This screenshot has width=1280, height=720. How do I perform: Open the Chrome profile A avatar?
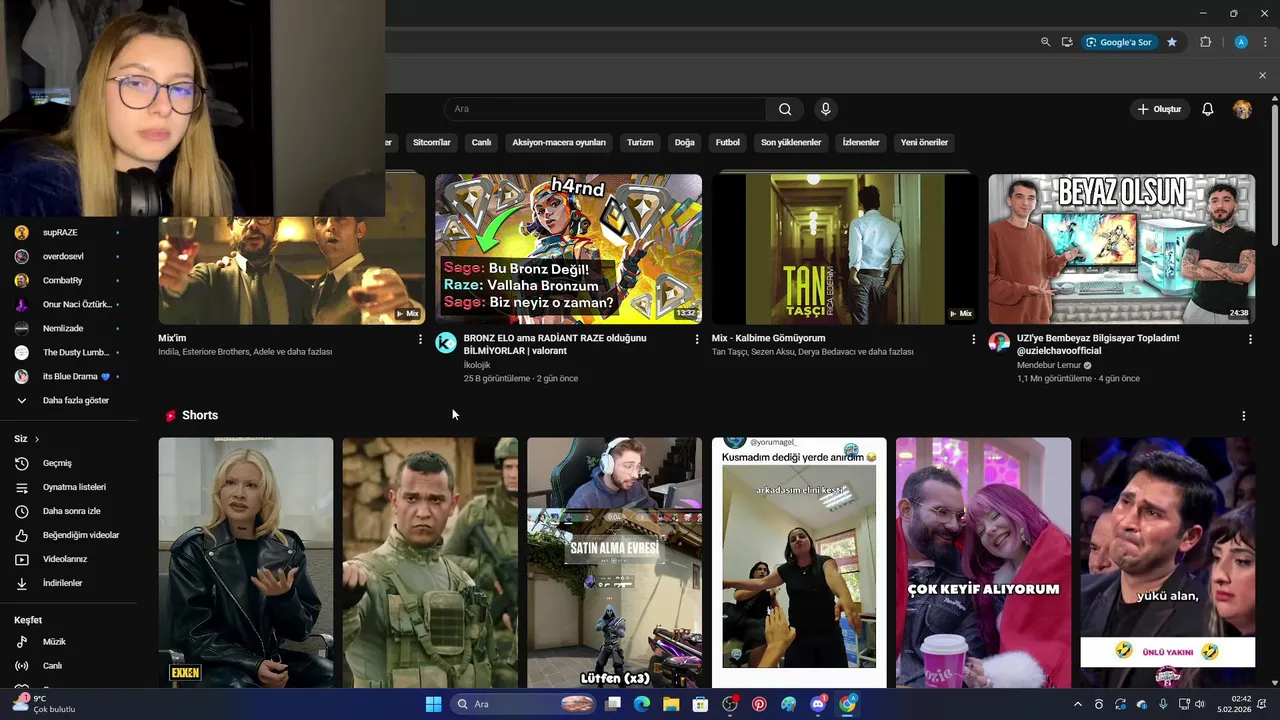point(1241,42)
